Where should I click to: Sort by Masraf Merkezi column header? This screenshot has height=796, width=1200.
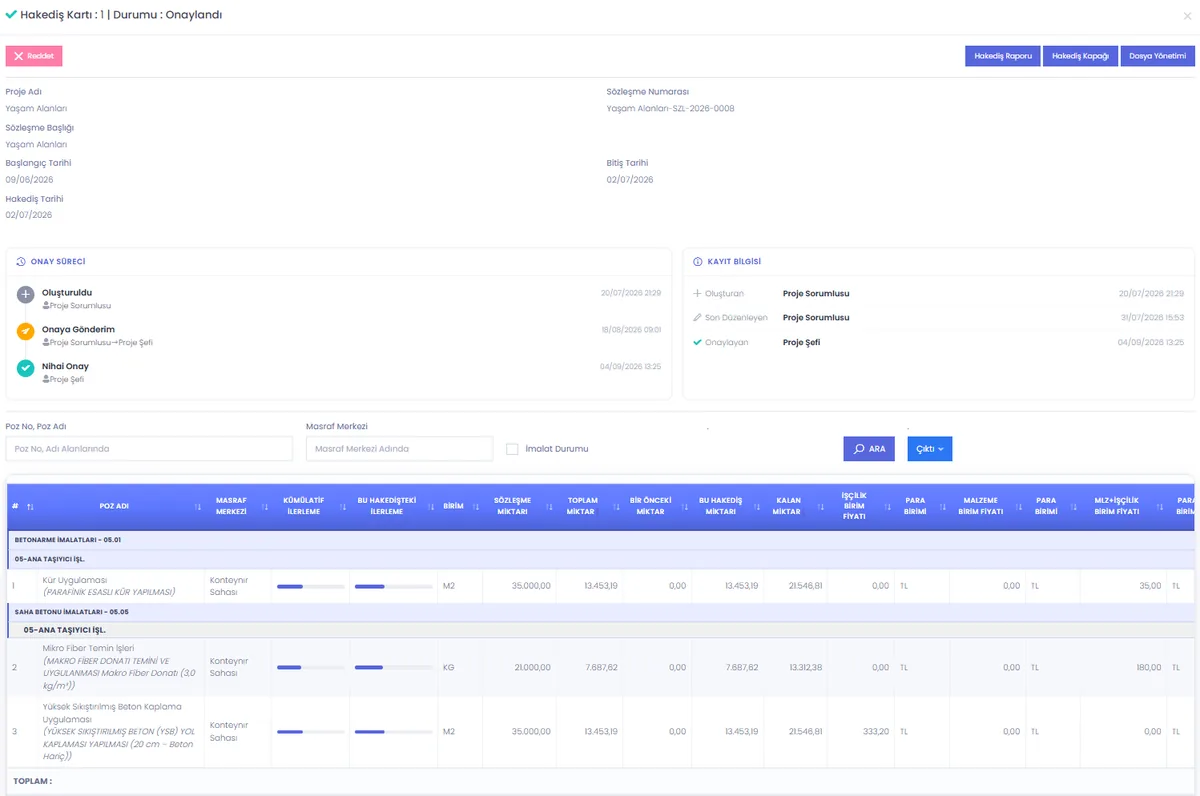[231, 506]
